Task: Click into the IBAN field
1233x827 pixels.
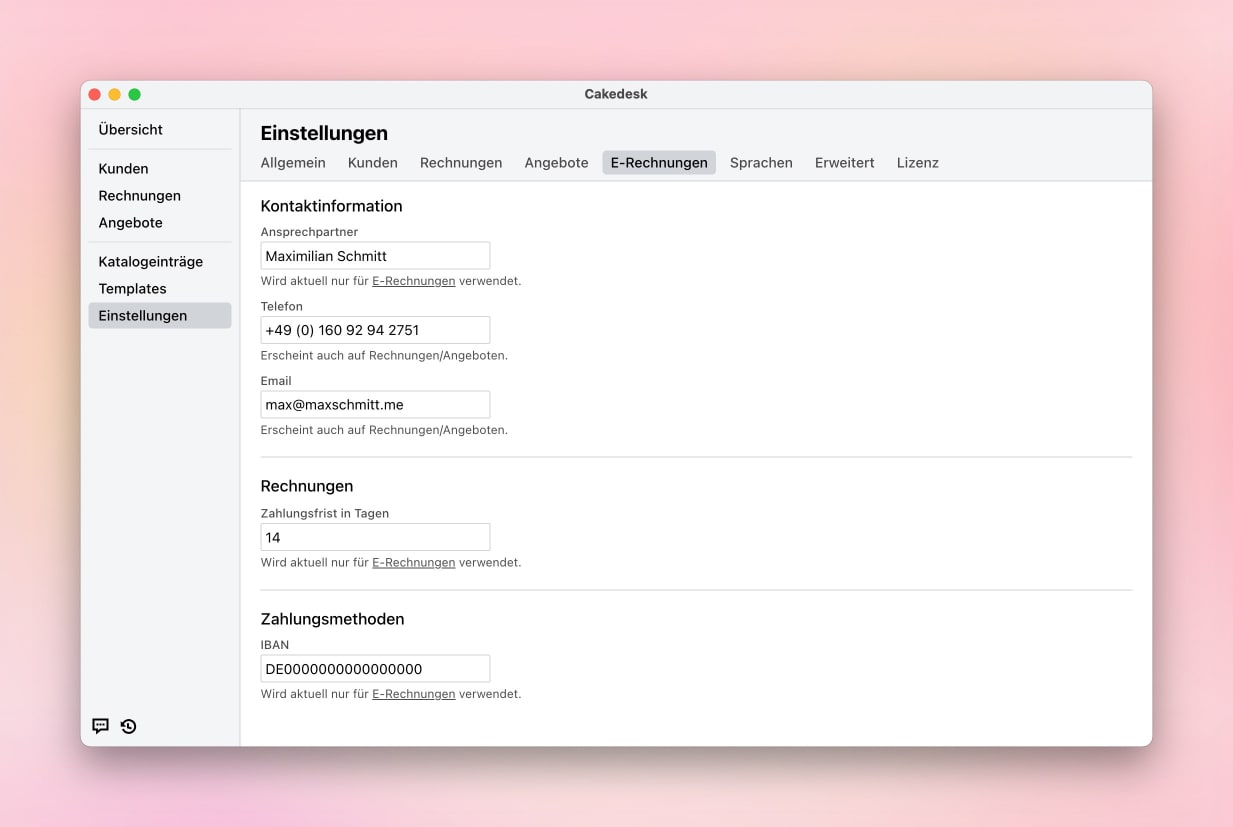Action: [x=375, y=669]
